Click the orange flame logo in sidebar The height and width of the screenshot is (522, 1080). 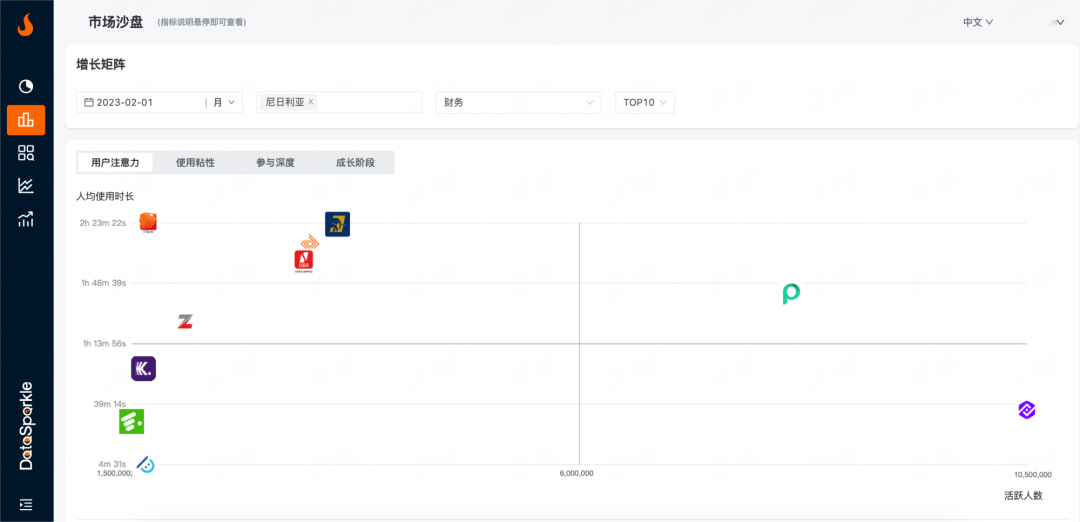pyautogui.click(x=26, y=25)
